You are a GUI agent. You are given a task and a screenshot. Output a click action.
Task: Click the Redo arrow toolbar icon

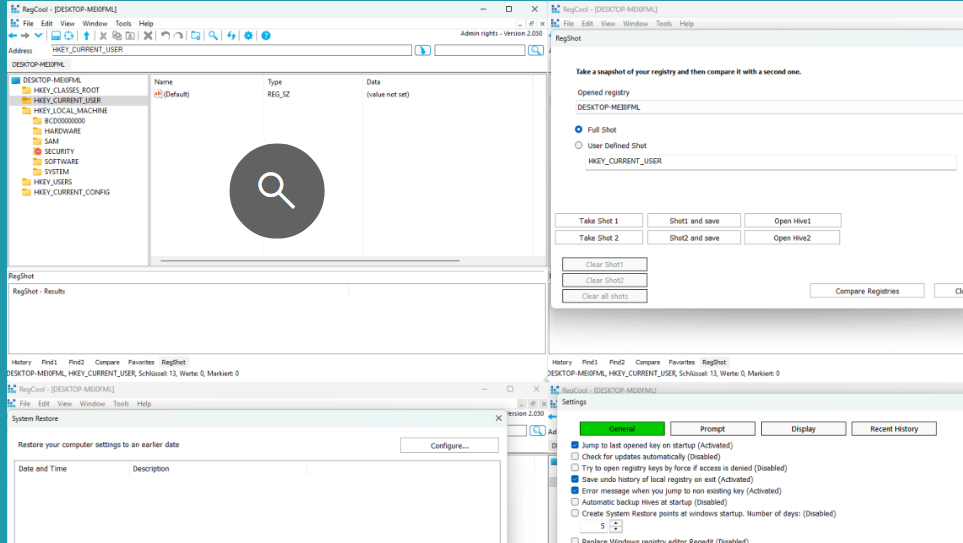click(x=179, y=36)
